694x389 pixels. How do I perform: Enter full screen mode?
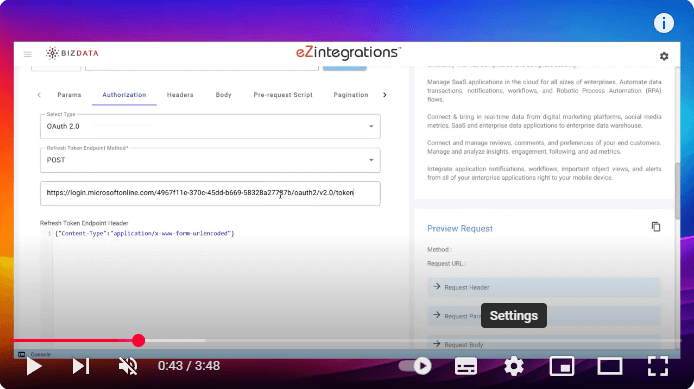[x=658, y=366]
